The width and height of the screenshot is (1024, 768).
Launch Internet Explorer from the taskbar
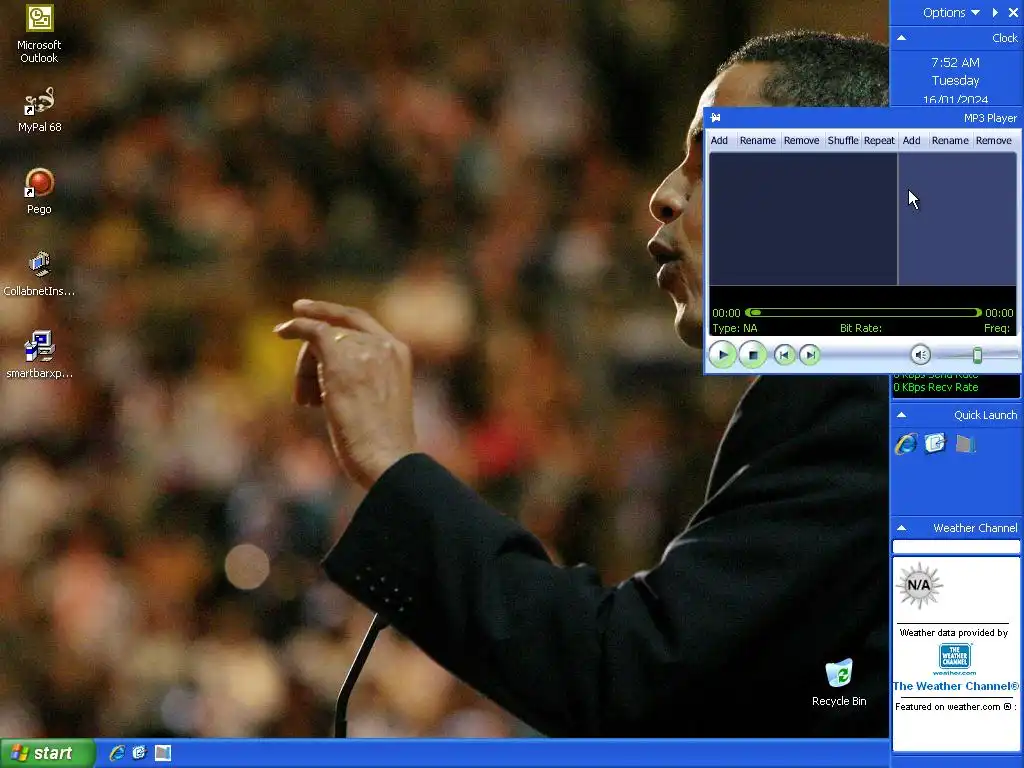(117, 753)
